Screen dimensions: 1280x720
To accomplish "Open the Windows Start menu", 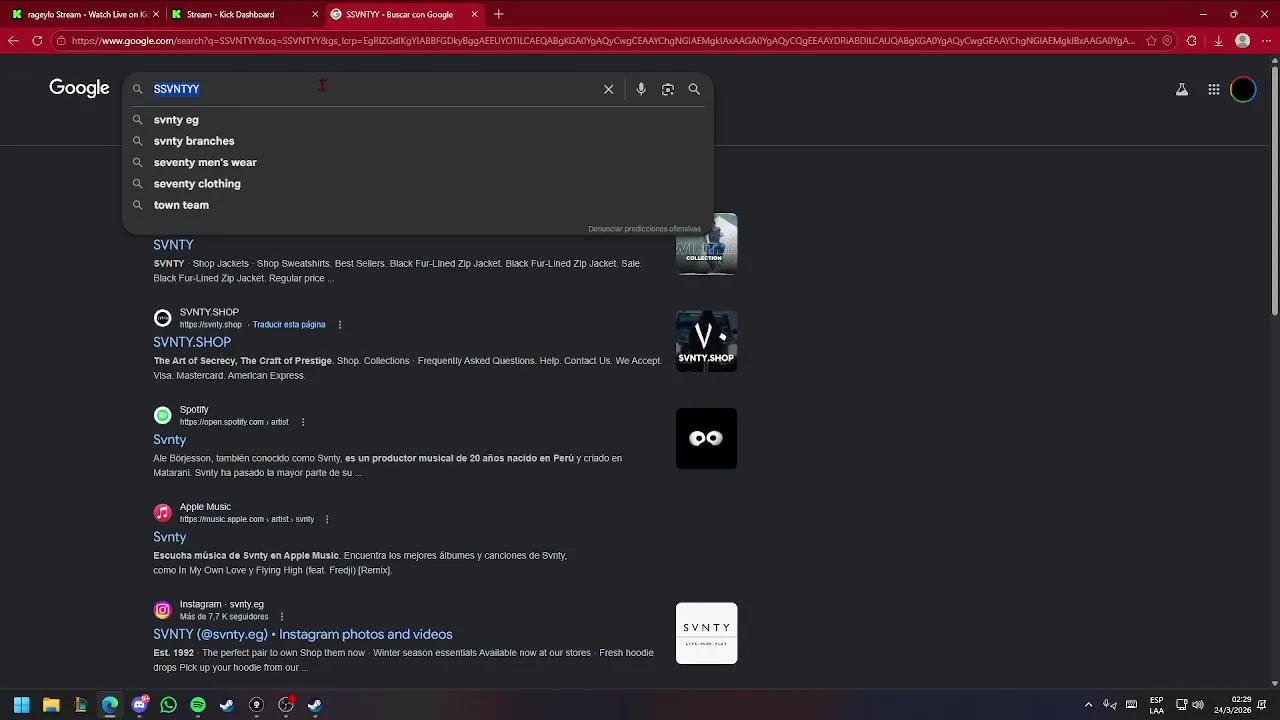I will click(x=21, y=705).
